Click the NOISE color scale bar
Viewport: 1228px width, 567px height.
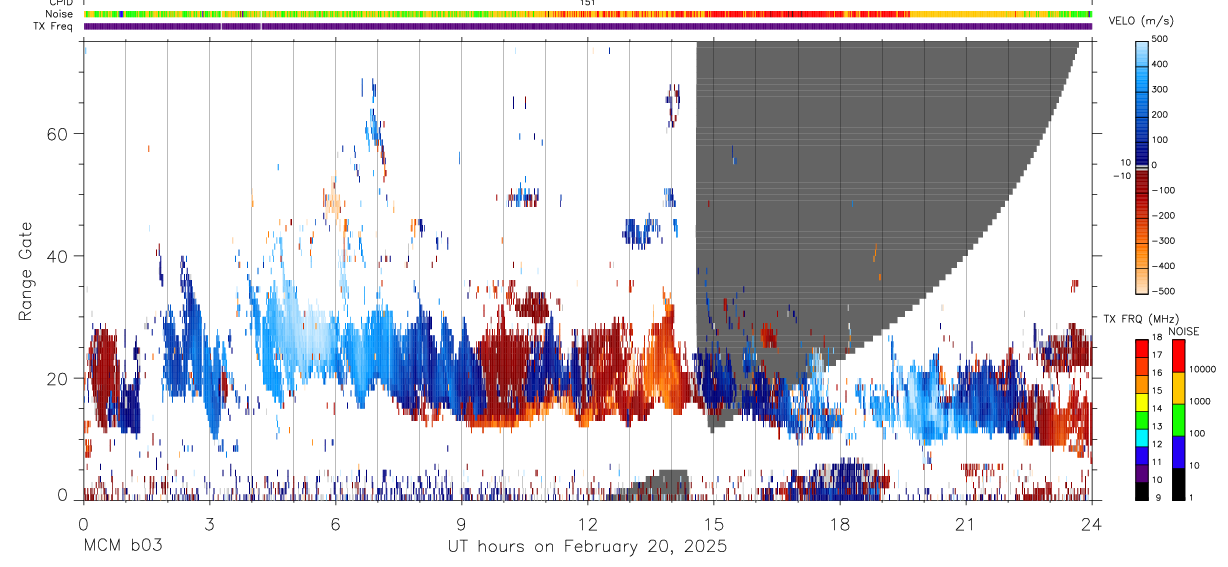[x=1181, y=420]
